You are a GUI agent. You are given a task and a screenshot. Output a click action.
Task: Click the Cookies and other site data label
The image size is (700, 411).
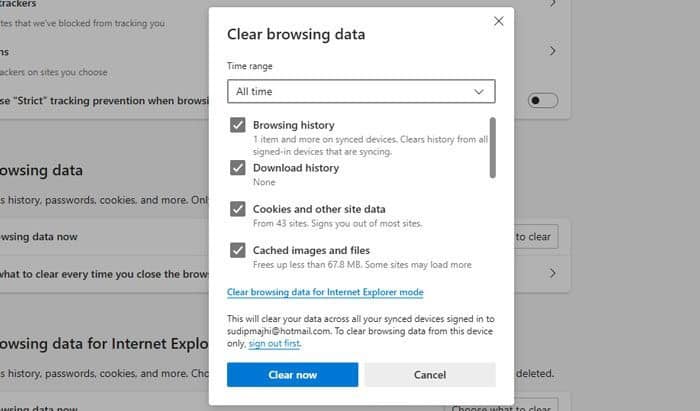(x=319, y=209)
